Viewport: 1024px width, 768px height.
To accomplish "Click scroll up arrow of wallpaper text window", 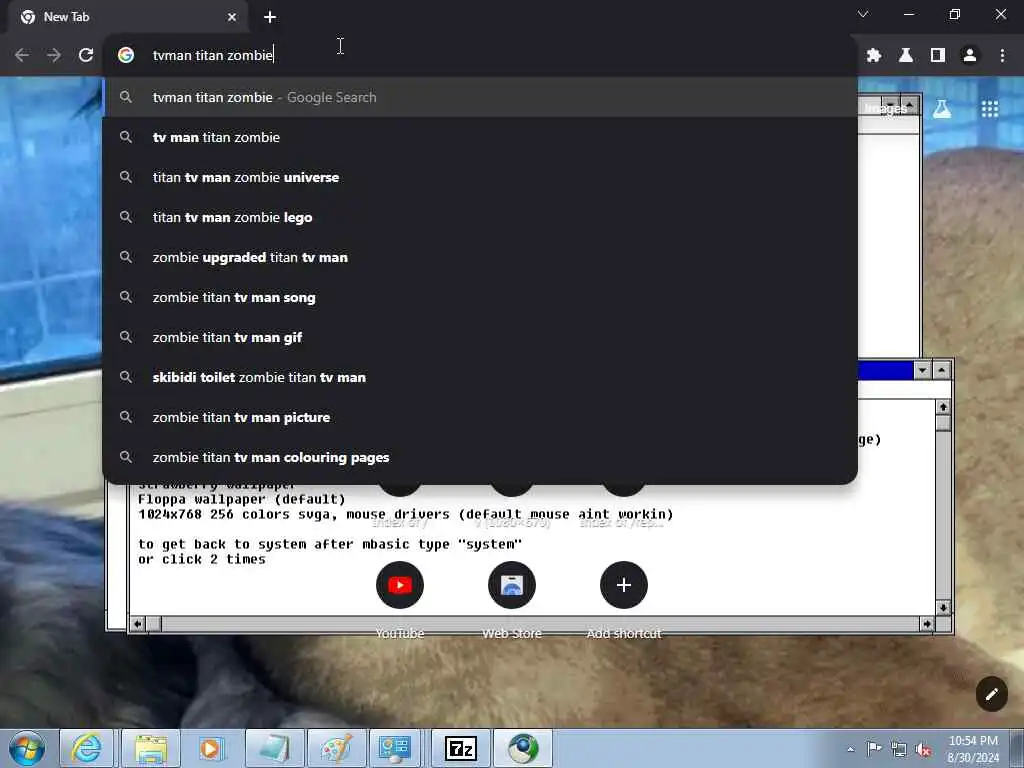I will (x=943, y=407).
